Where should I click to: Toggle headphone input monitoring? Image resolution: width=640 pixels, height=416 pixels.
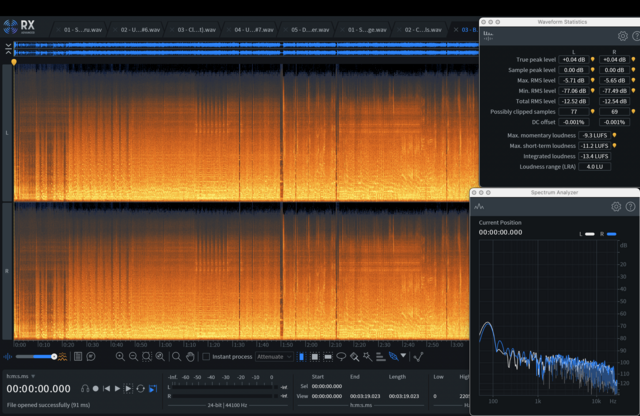(85, 389)
